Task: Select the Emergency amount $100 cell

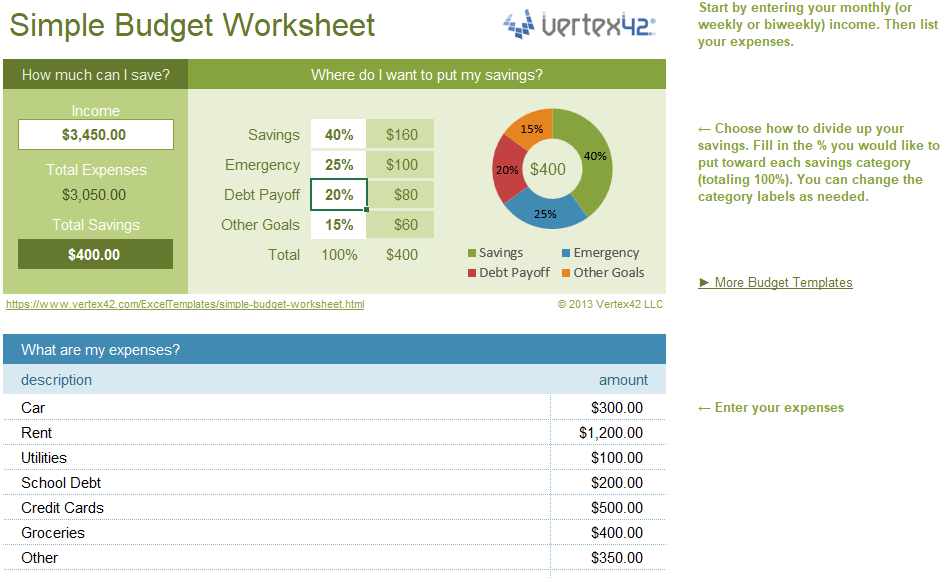Action: [x=400, y=165]
